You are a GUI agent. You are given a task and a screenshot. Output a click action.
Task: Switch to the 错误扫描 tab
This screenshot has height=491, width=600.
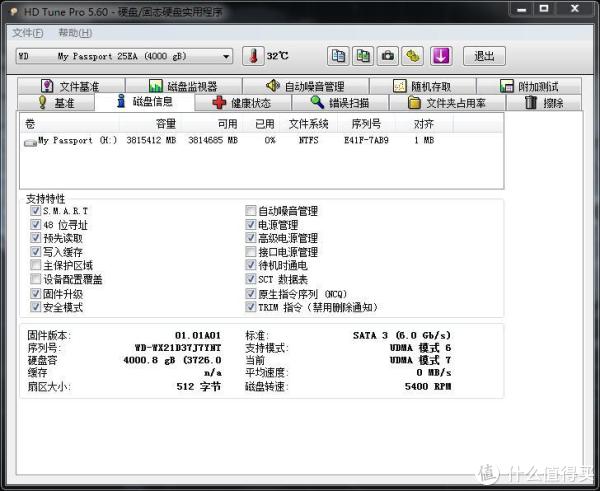pos(340,103)
